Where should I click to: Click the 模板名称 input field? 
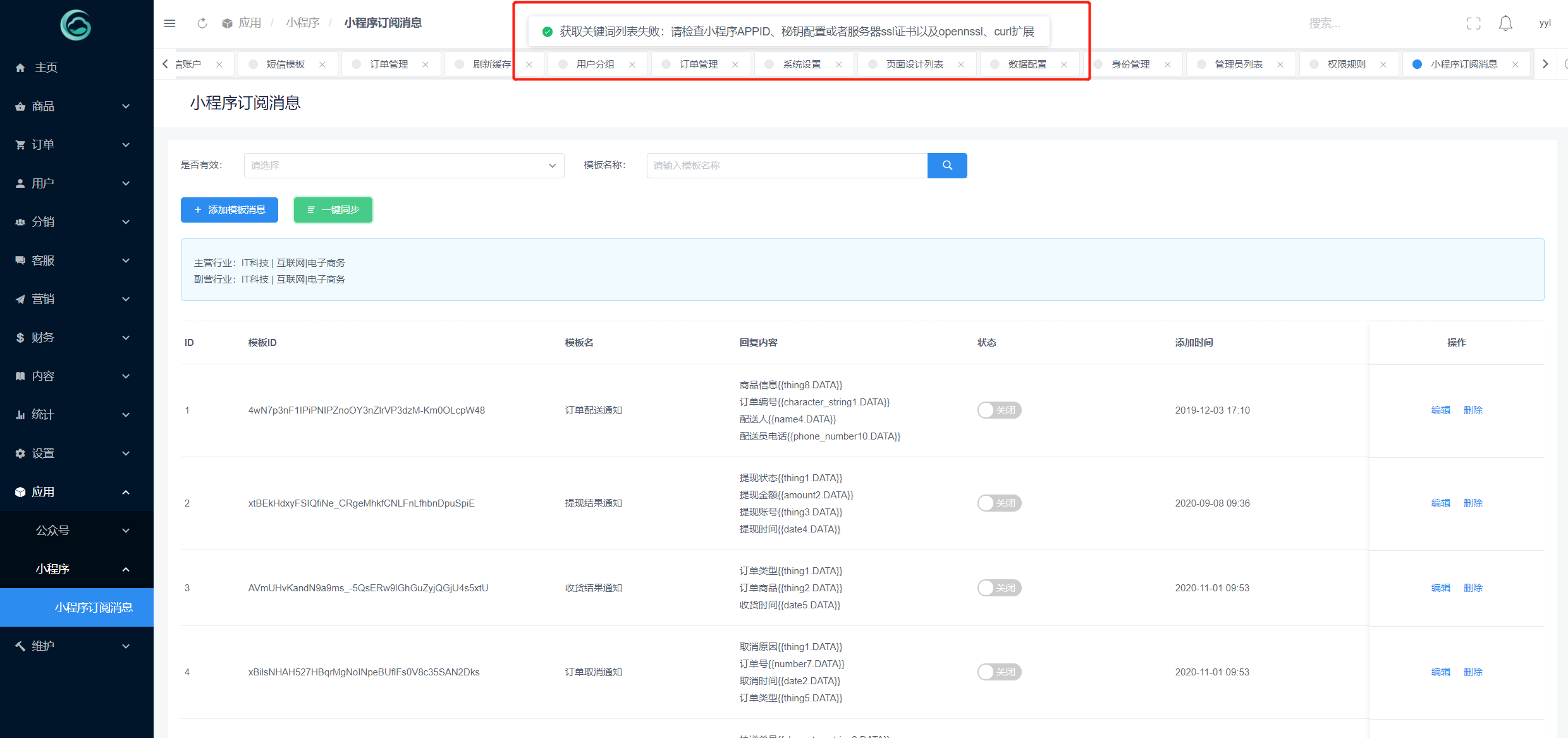point(787,166)
